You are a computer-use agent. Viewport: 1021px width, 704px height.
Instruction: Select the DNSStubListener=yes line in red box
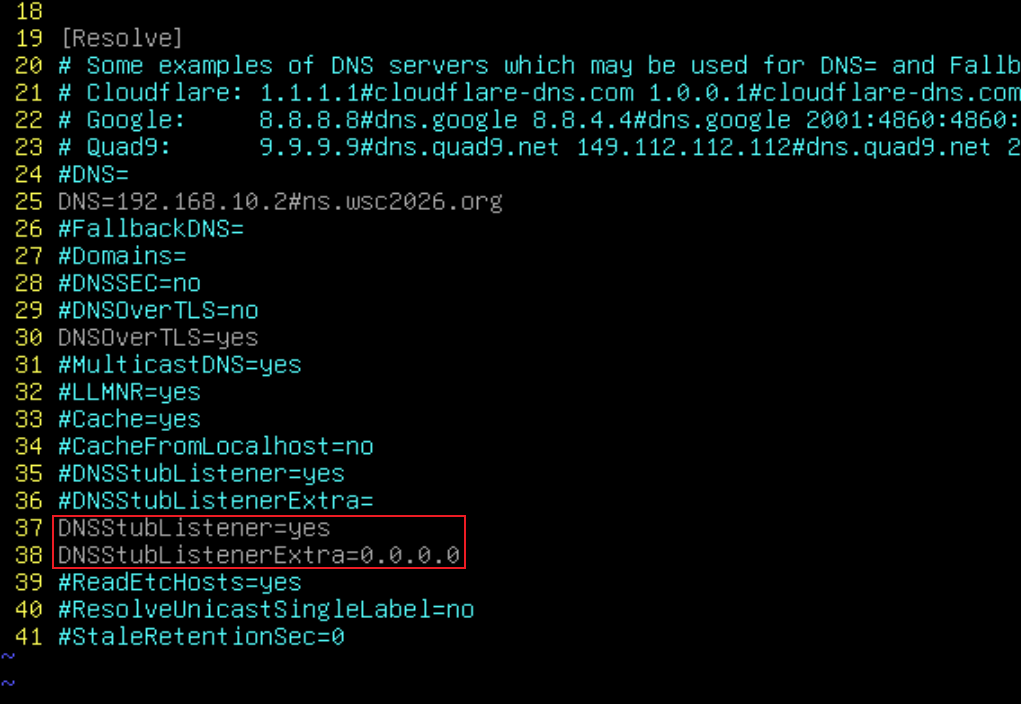[194, 528]
